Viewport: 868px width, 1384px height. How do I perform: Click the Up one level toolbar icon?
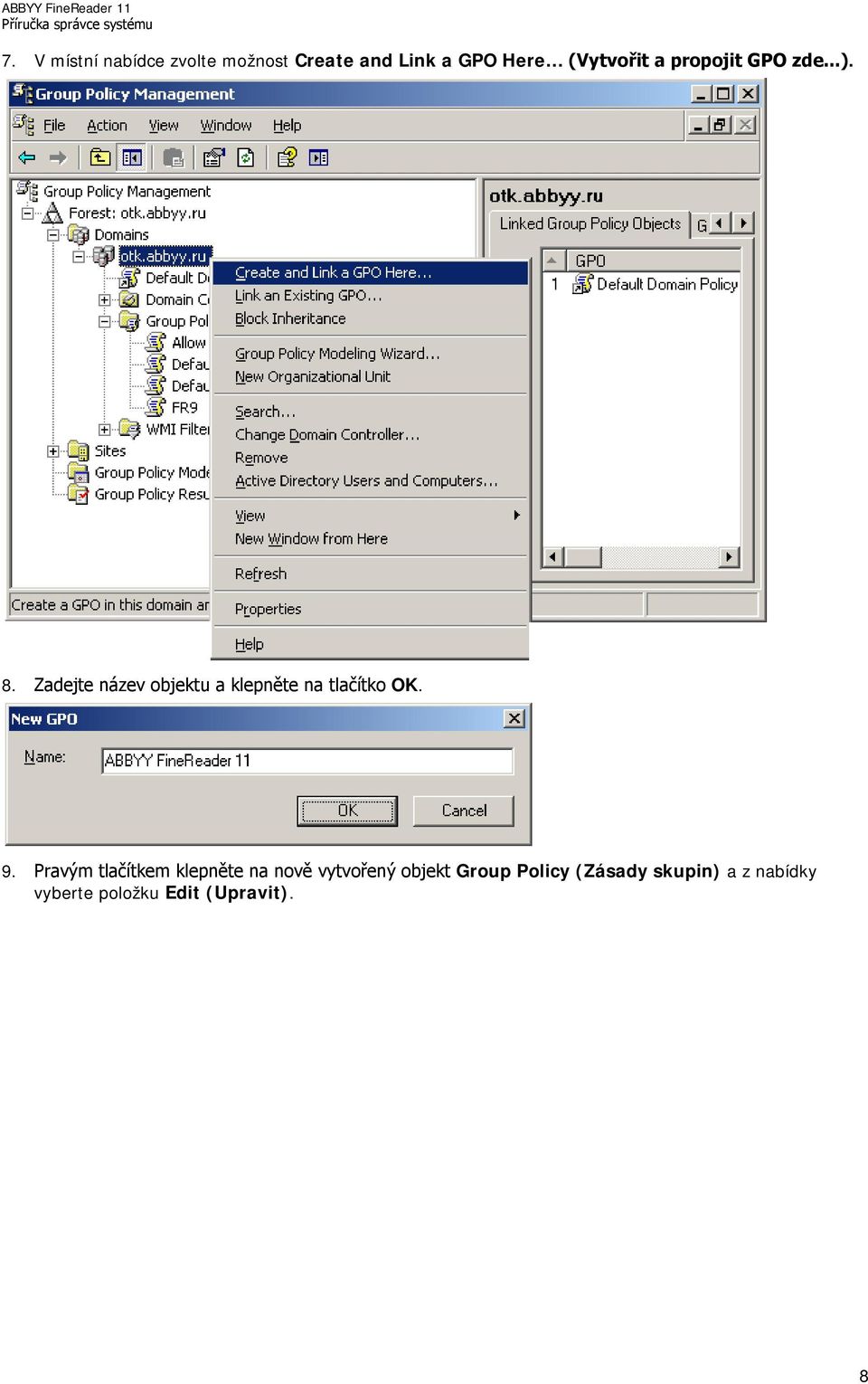point(99,157)
